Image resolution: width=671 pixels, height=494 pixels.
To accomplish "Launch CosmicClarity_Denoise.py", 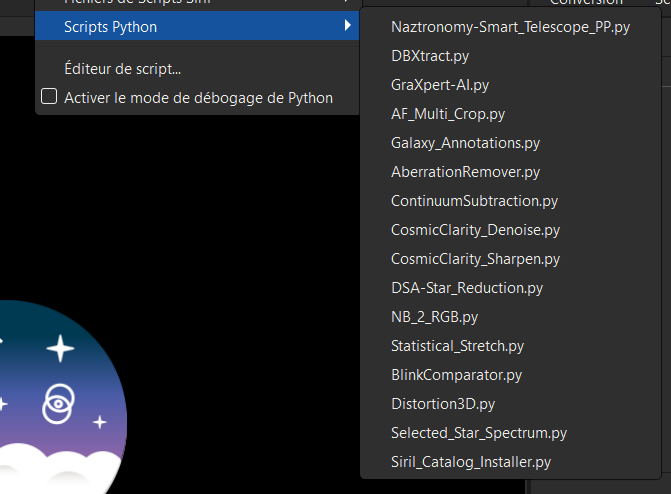I will (475, 230).
